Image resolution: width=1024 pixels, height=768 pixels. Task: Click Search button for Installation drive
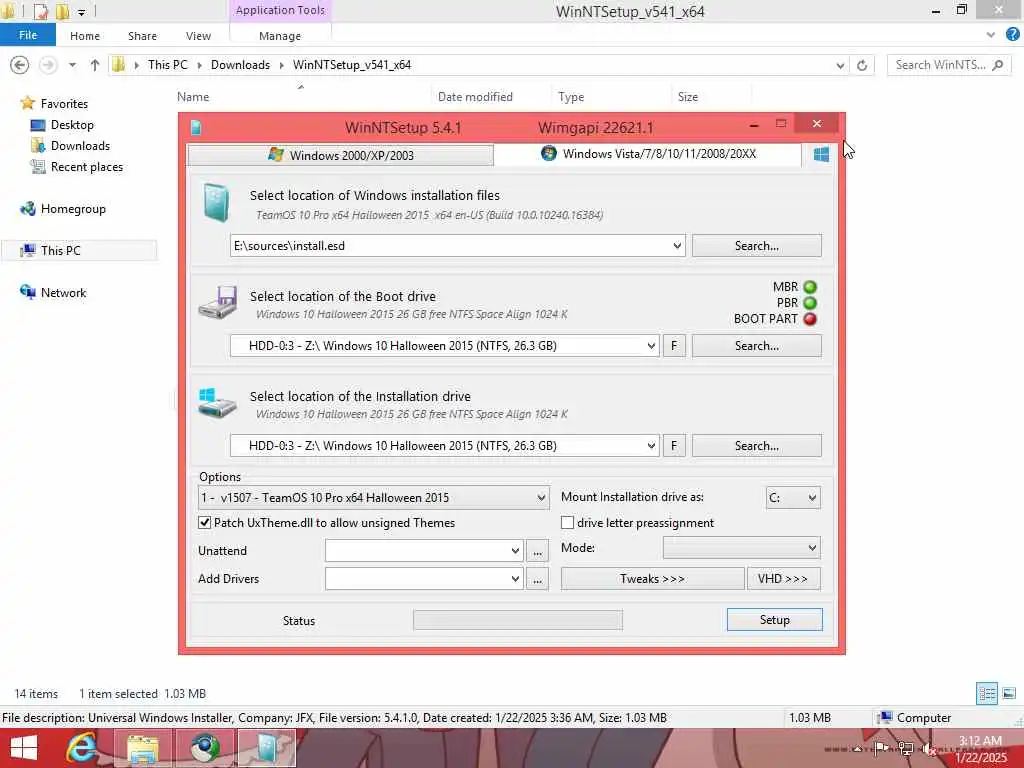(x=757, y=446)
